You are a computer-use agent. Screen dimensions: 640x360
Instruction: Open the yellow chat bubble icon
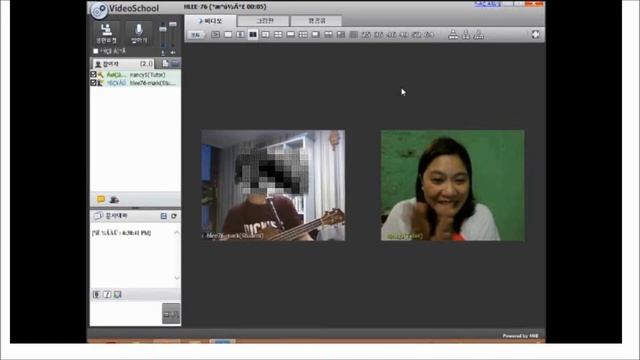coord(101,199)
